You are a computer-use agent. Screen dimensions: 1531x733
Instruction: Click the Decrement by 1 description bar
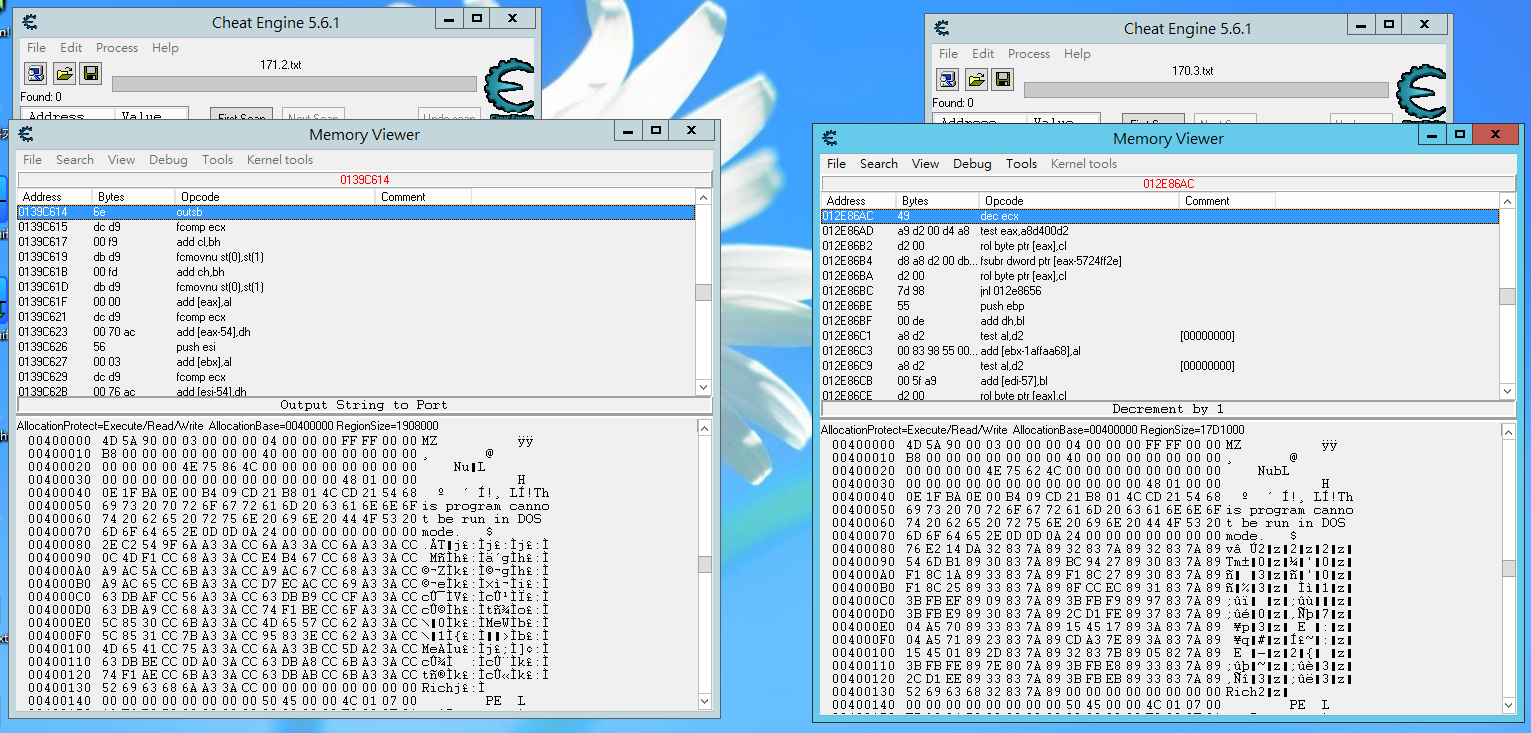click(x=1168, y=409)
